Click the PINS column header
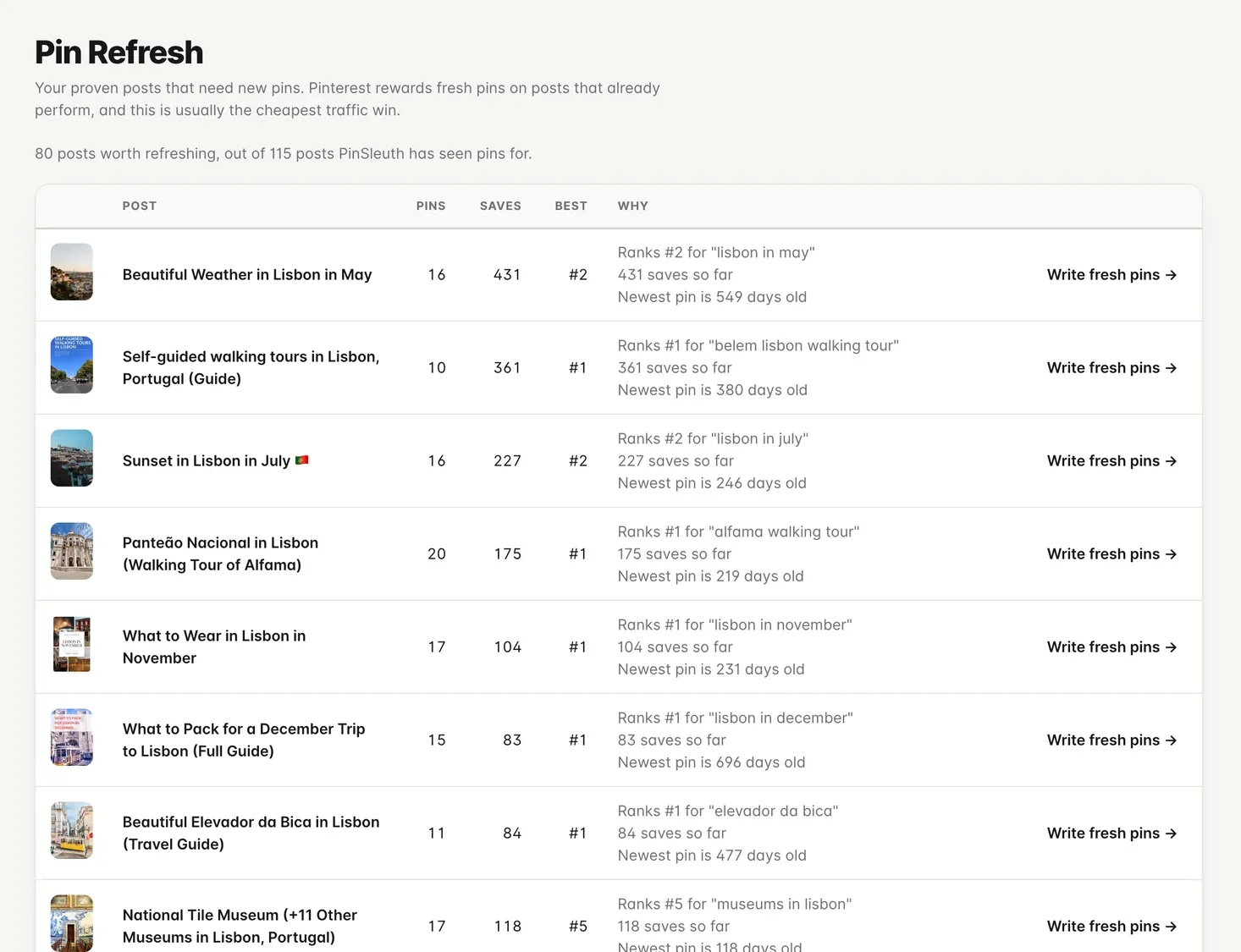The width and height of the screenshot is (1241, 952). pyautogui.click(x=431, y=206)
